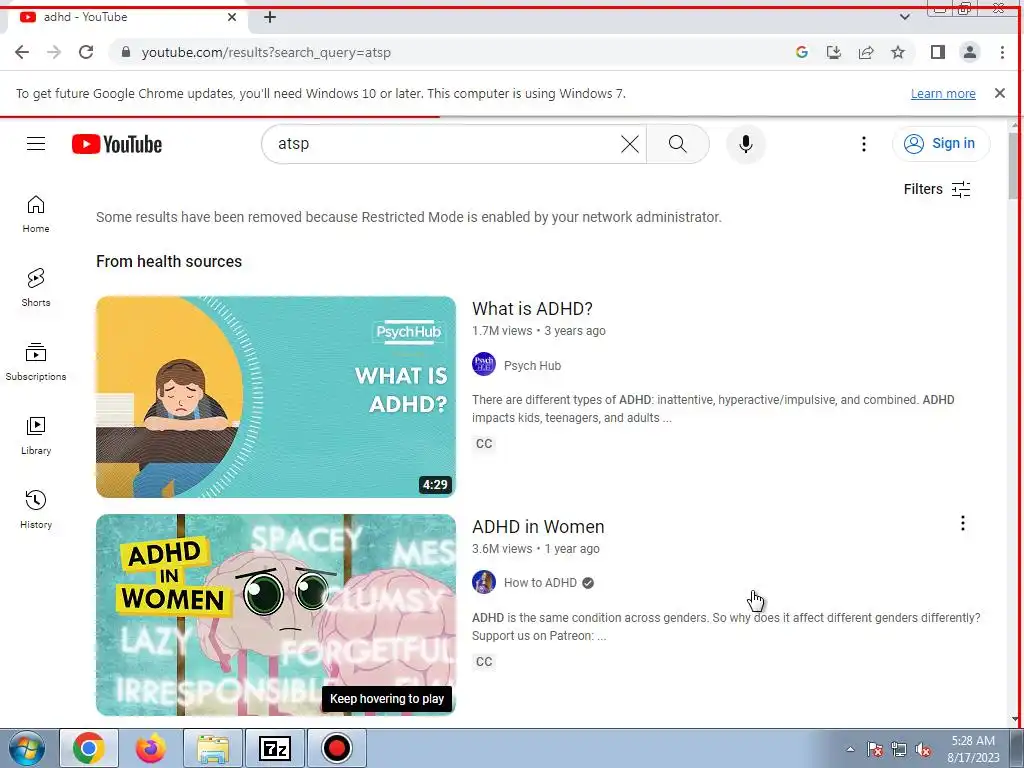1024x768 pixels.
Task: Click '1.7M views • 3 years ago' text
Action: point(539,331)
